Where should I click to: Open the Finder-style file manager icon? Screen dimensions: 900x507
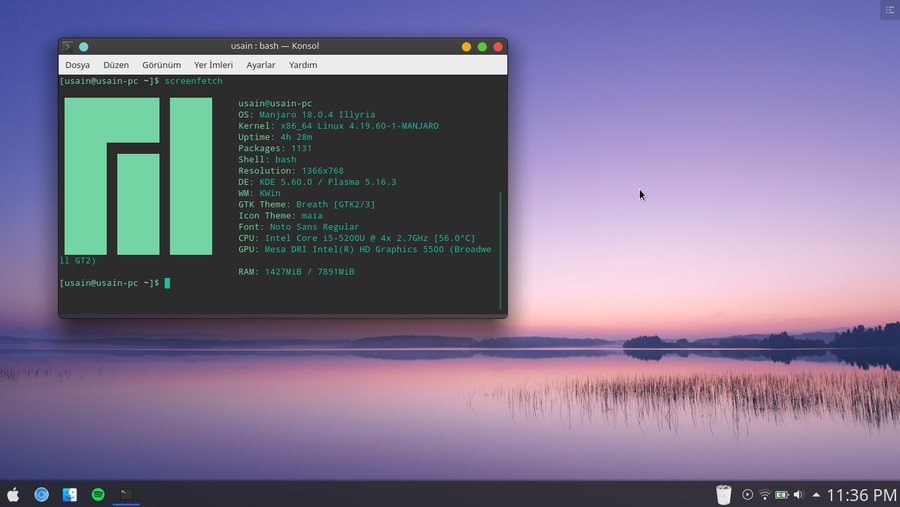coord(70,494)
